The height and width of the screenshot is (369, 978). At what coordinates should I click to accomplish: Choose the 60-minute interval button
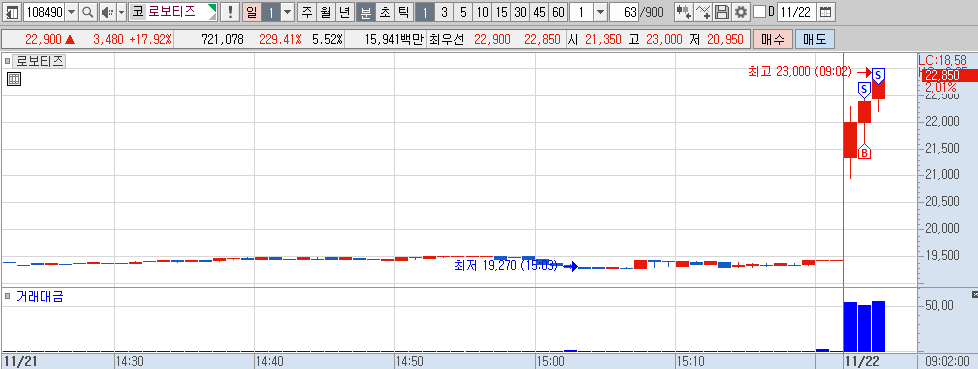click(558, 12)
